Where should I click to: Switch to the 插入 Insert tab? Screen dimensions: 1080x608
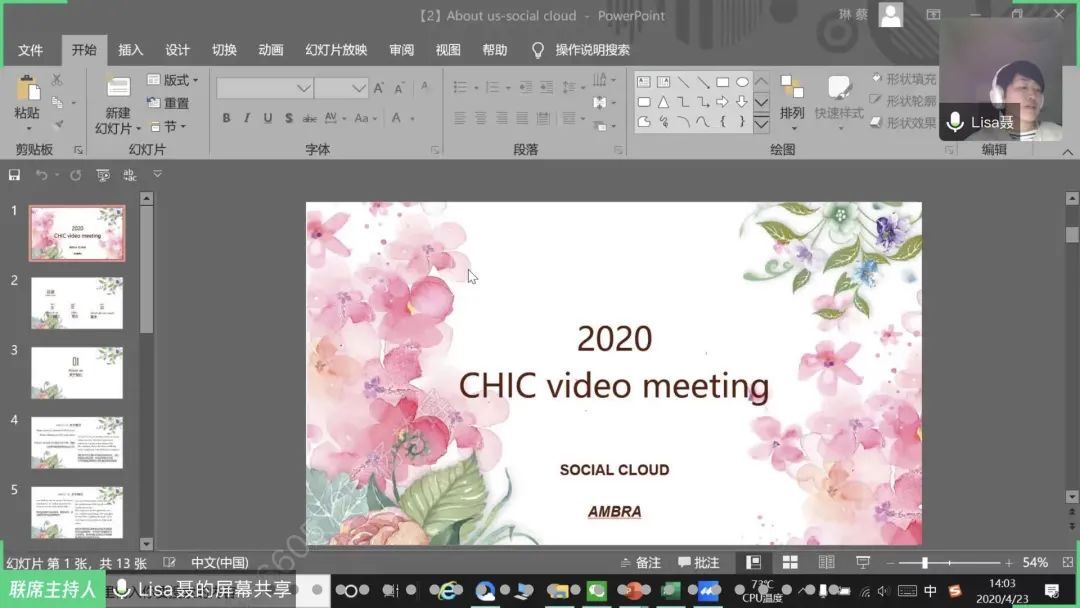[x=130, y=50]
